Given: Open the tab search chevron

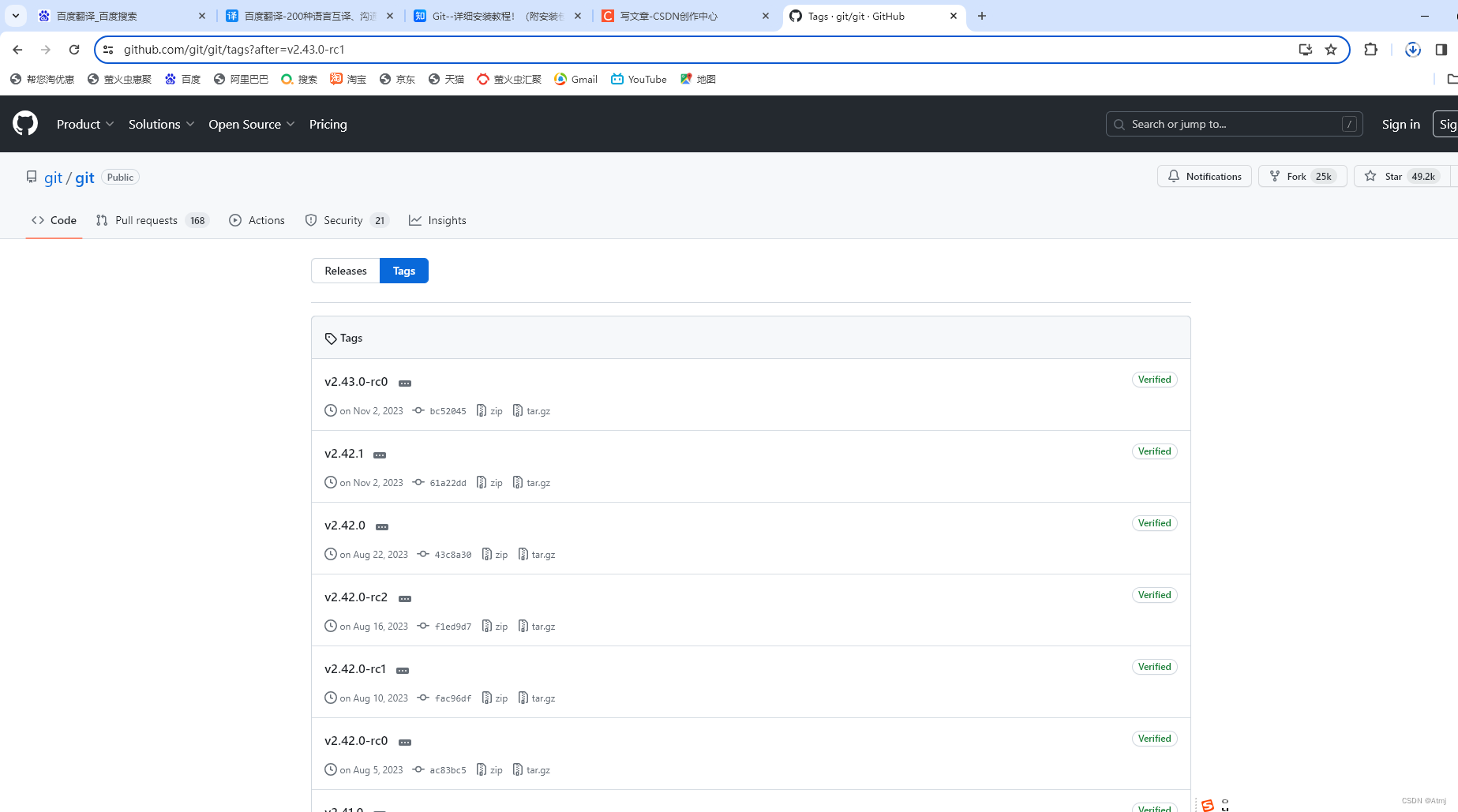Looking at the screenshot, I should (x=15, y=16).
